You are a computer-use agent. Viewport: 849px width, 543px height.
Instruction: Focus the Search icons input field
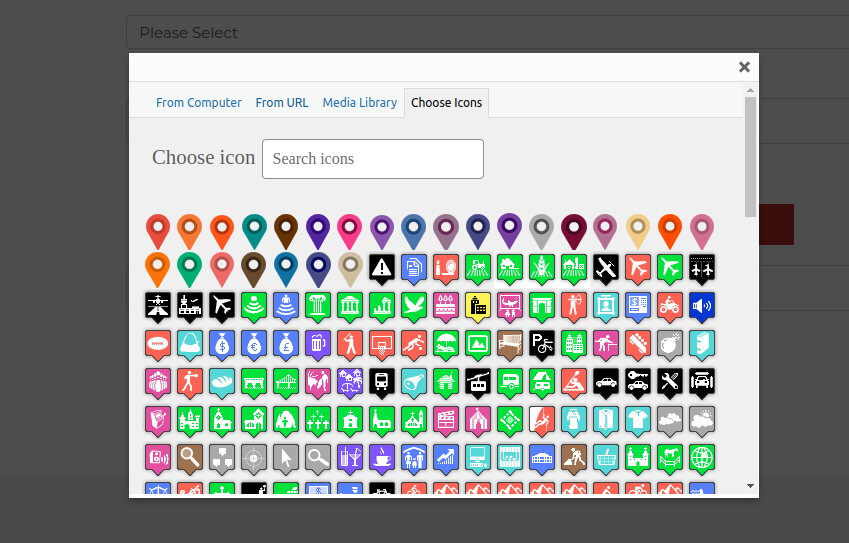tap(373, 159)
